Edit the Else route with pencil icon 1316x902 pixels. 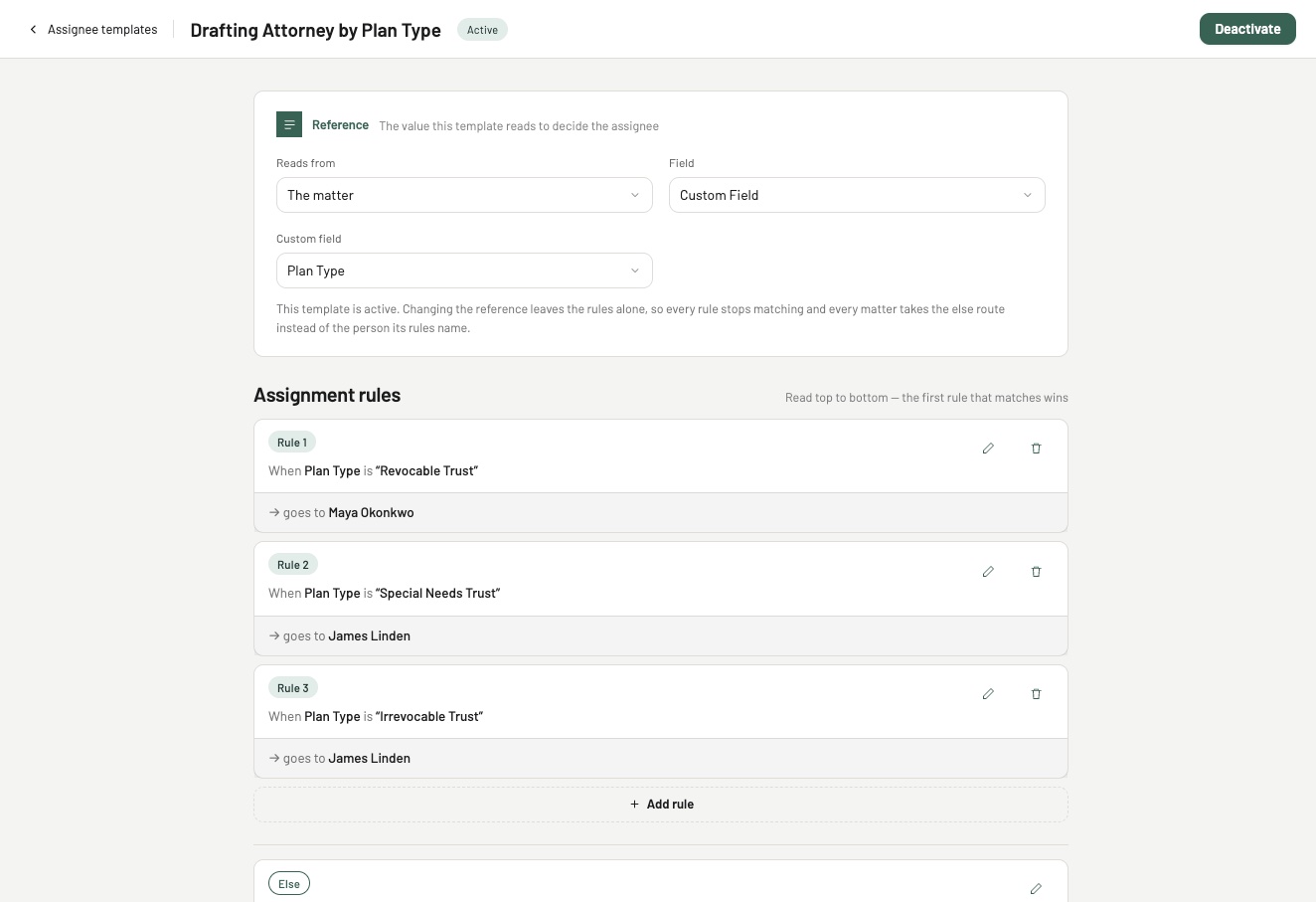click(x=1036, y=888)
